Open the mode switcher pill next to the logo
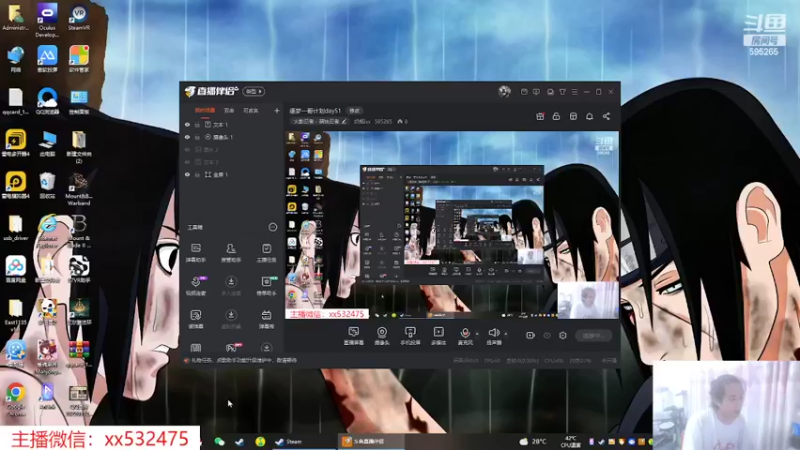The width and height of the screenshot is (800, 450). click(x=254, y=91)
